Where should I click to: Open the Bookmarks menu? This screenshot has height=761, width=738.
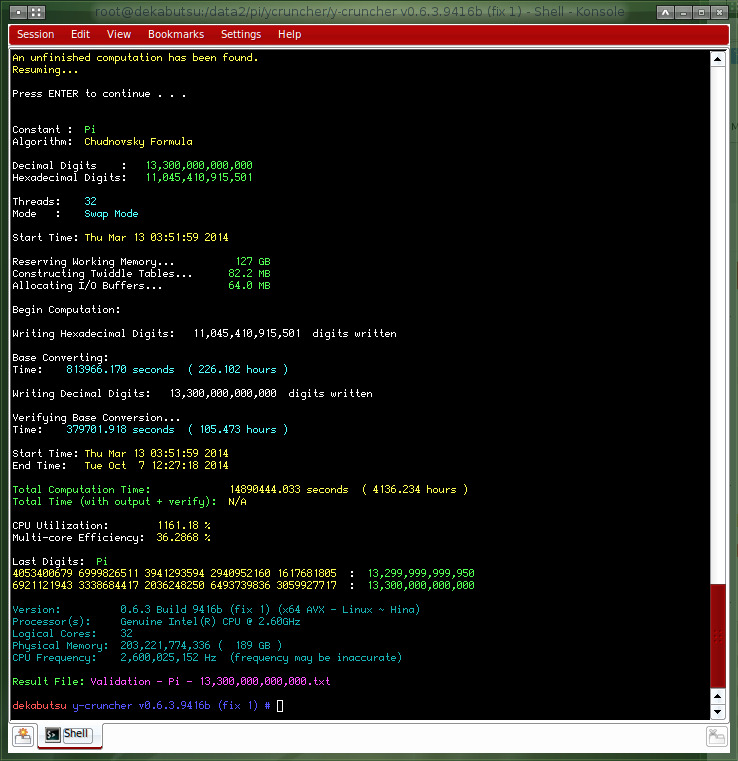click(x=175, y=34)
